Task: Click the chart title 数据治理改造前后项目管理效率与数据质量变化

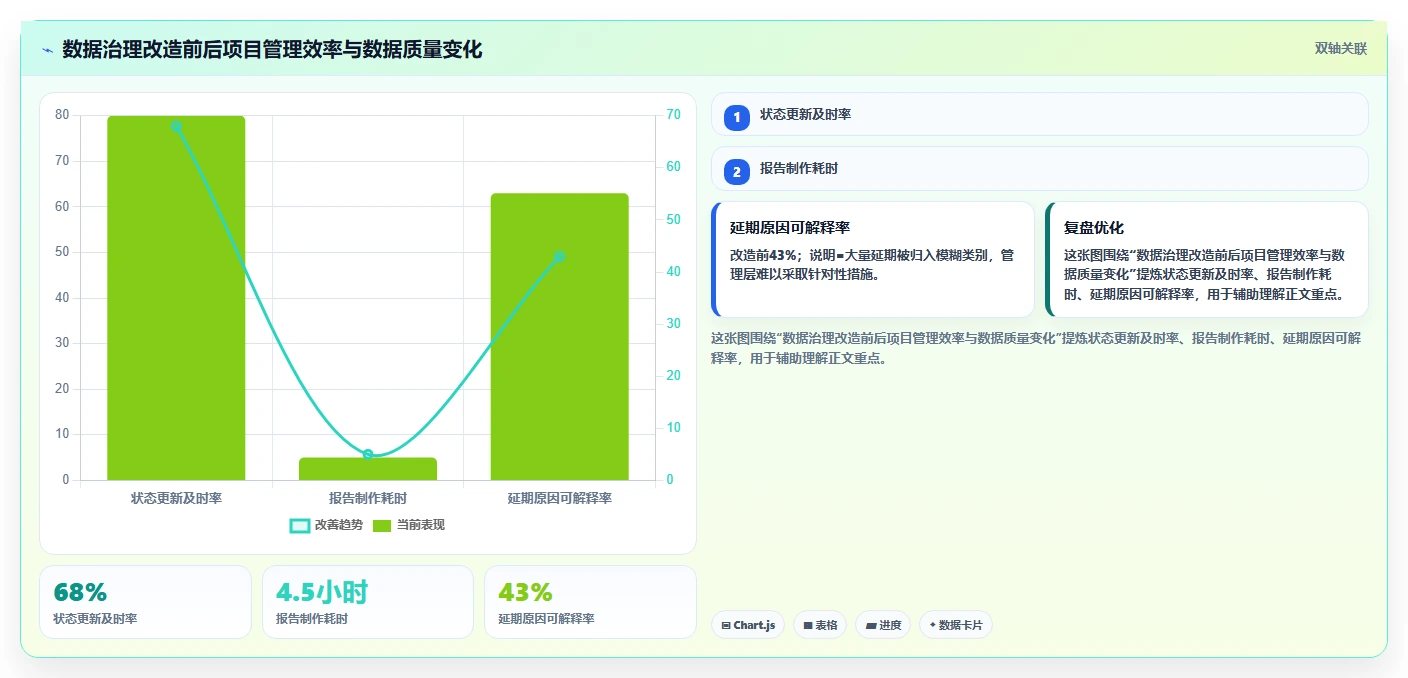Action: pyautogui.click(x=272, y=49)
